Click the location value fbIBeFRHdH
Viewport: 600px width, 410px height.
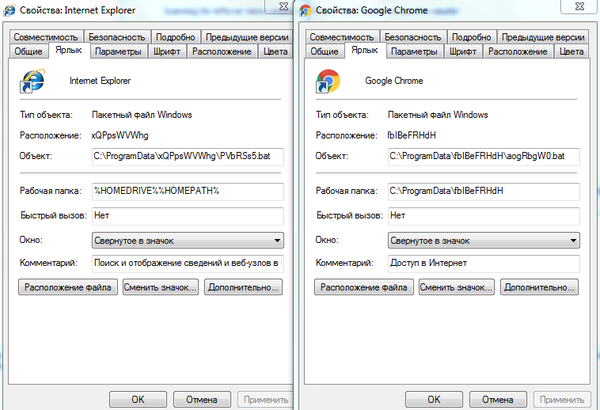coord(412,136)
